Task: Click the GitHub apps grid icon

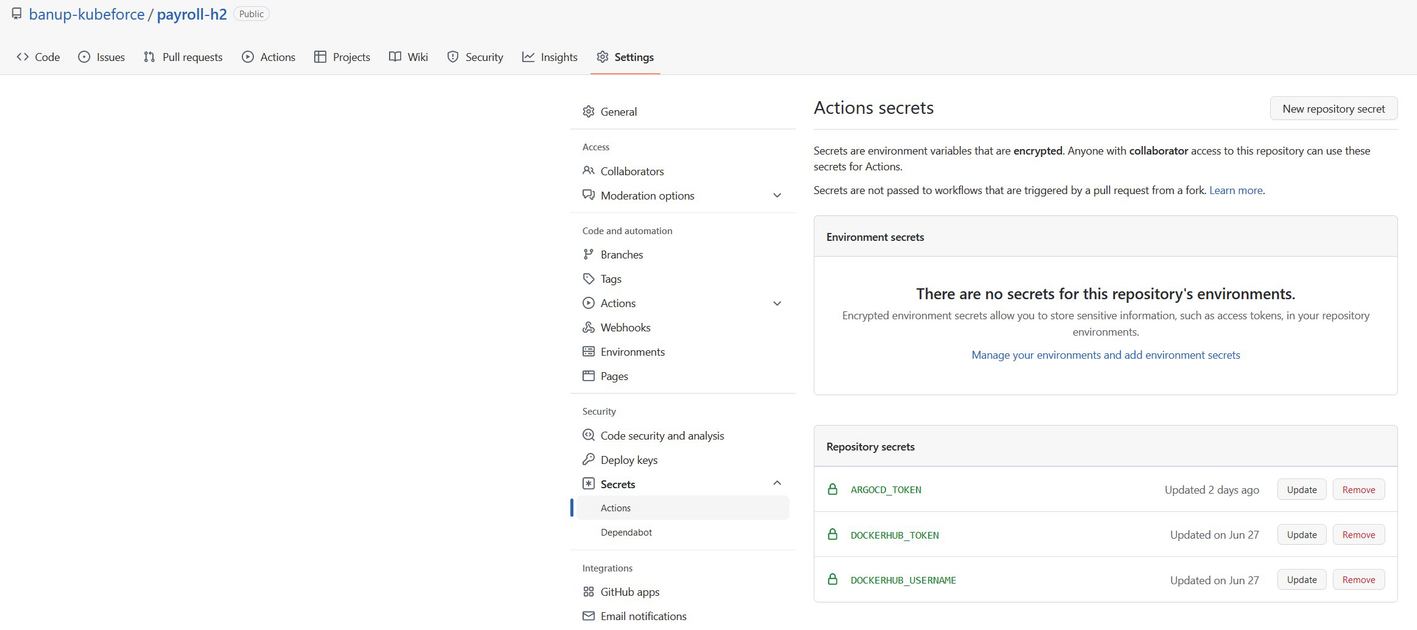Action: pos(588,592)
